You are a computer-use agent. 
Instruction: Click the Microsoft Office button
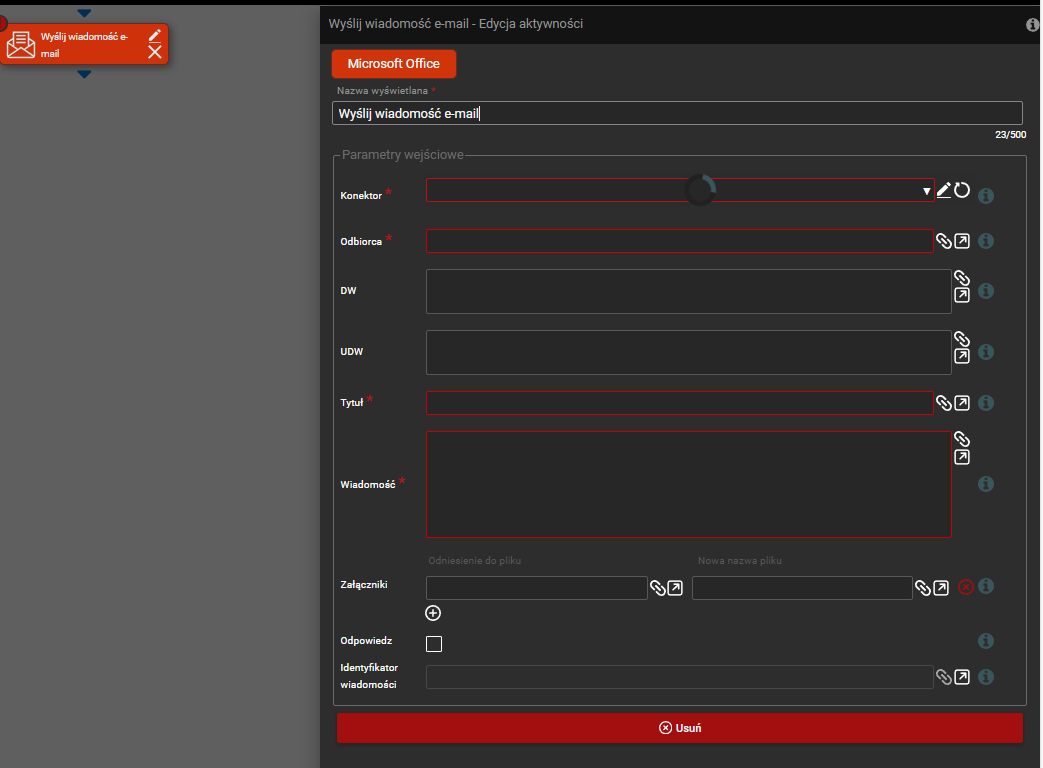393,64
